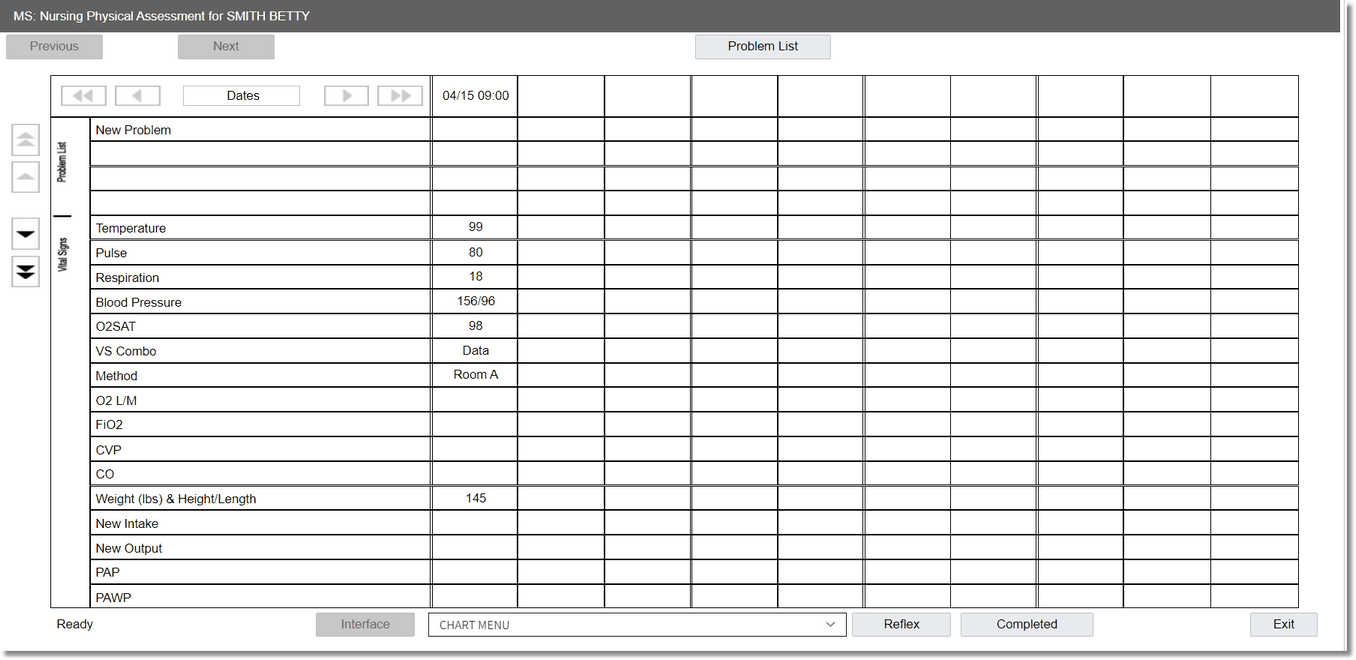Advance one date with single-right arrow
Viewport: 1356px width, 660px height.
[346, 96]
